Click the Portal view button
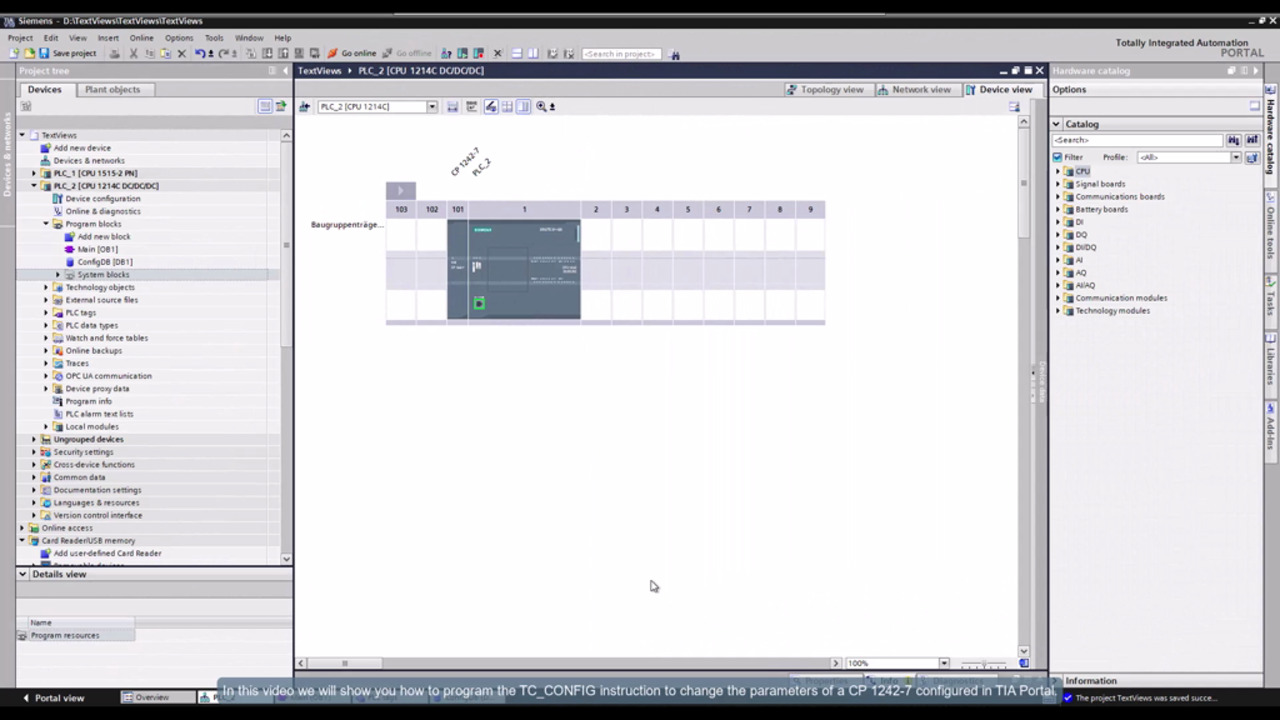The image size is (1280, 720). [x=53, y=698]
